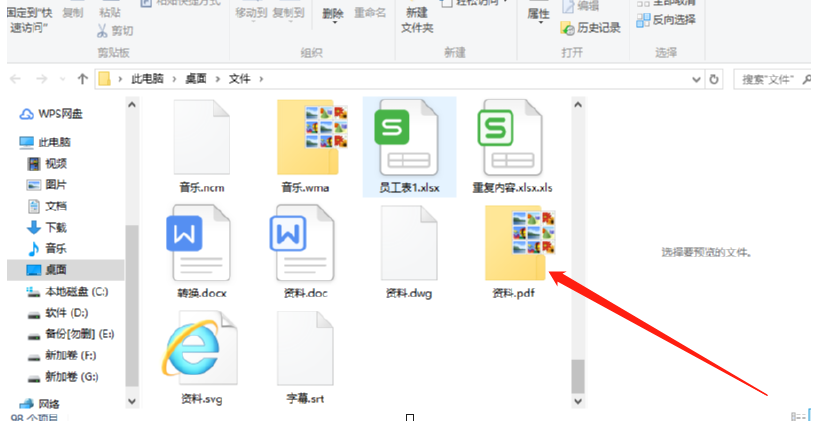Screen dimensions: 838x434
Task: Go to the 图片 folder in sidebar
Action: pyautogui.click(x=47, y=184)
